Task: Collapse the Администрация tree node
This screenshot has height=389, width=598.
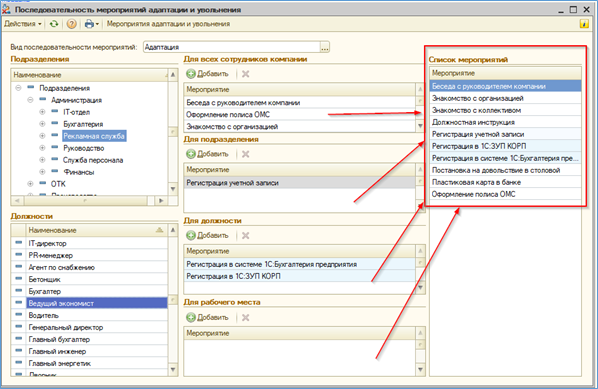Action: tap(30, 100)
